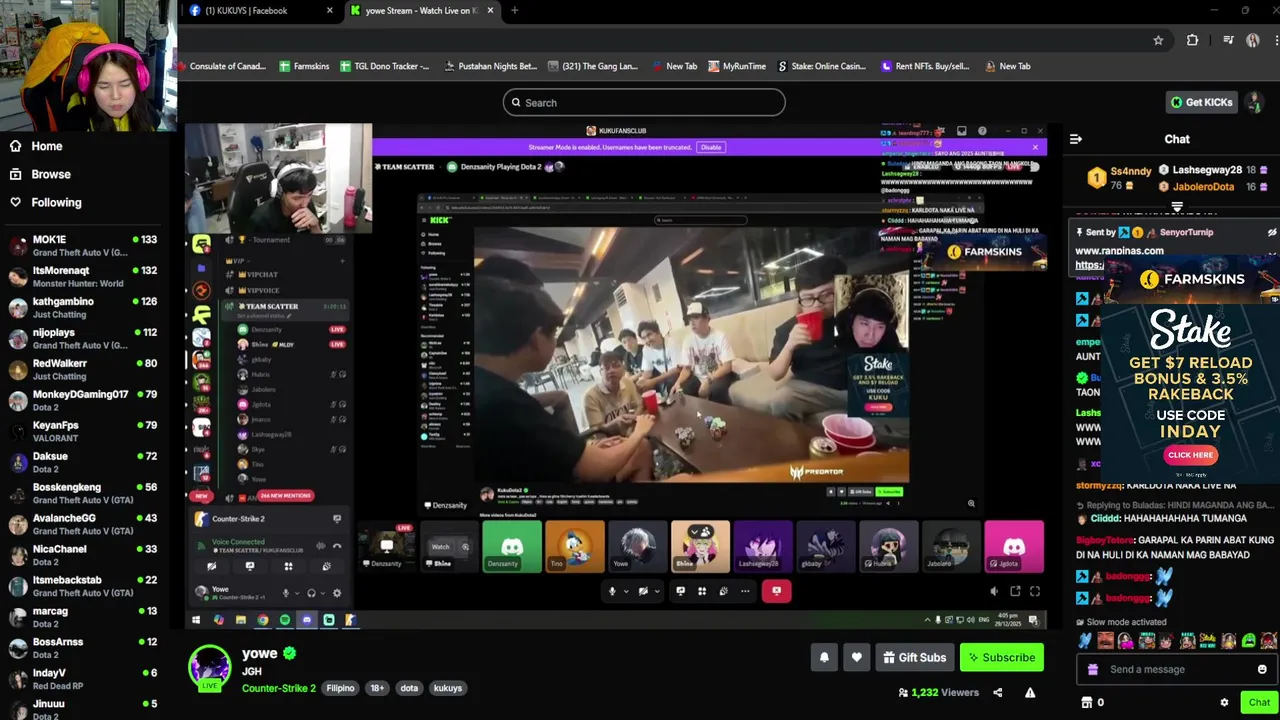The image size is (1280, 720).
Task: Click Discord disconnect red button
Action: [776, 591]
